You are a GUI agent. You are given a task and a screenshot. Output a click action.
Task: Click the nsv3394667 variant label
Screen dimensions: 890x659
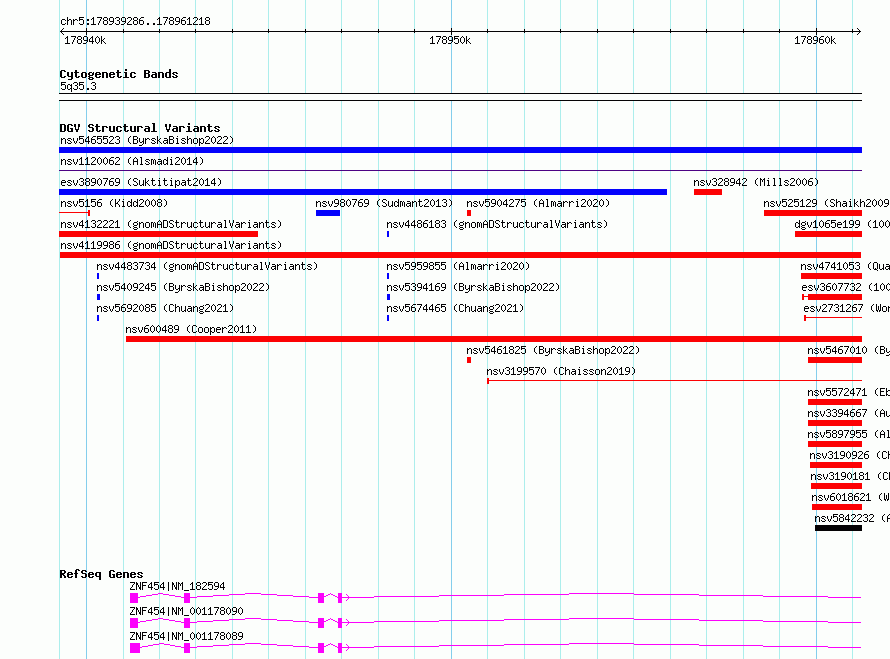[x=849, y=413]
